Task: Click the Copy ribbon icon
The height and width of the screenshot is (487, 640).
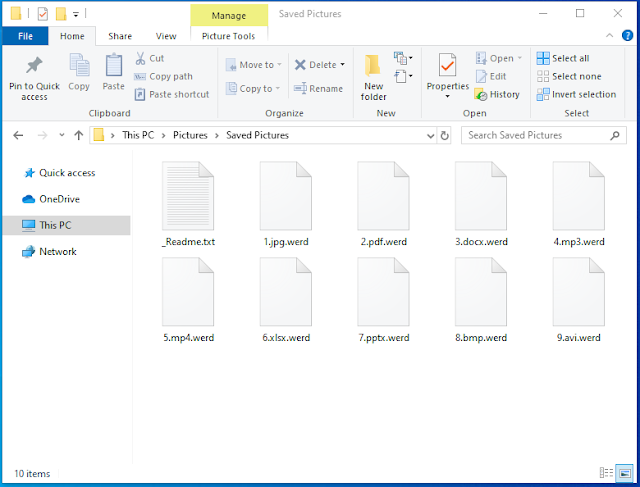Action: (x=79, y=65)
